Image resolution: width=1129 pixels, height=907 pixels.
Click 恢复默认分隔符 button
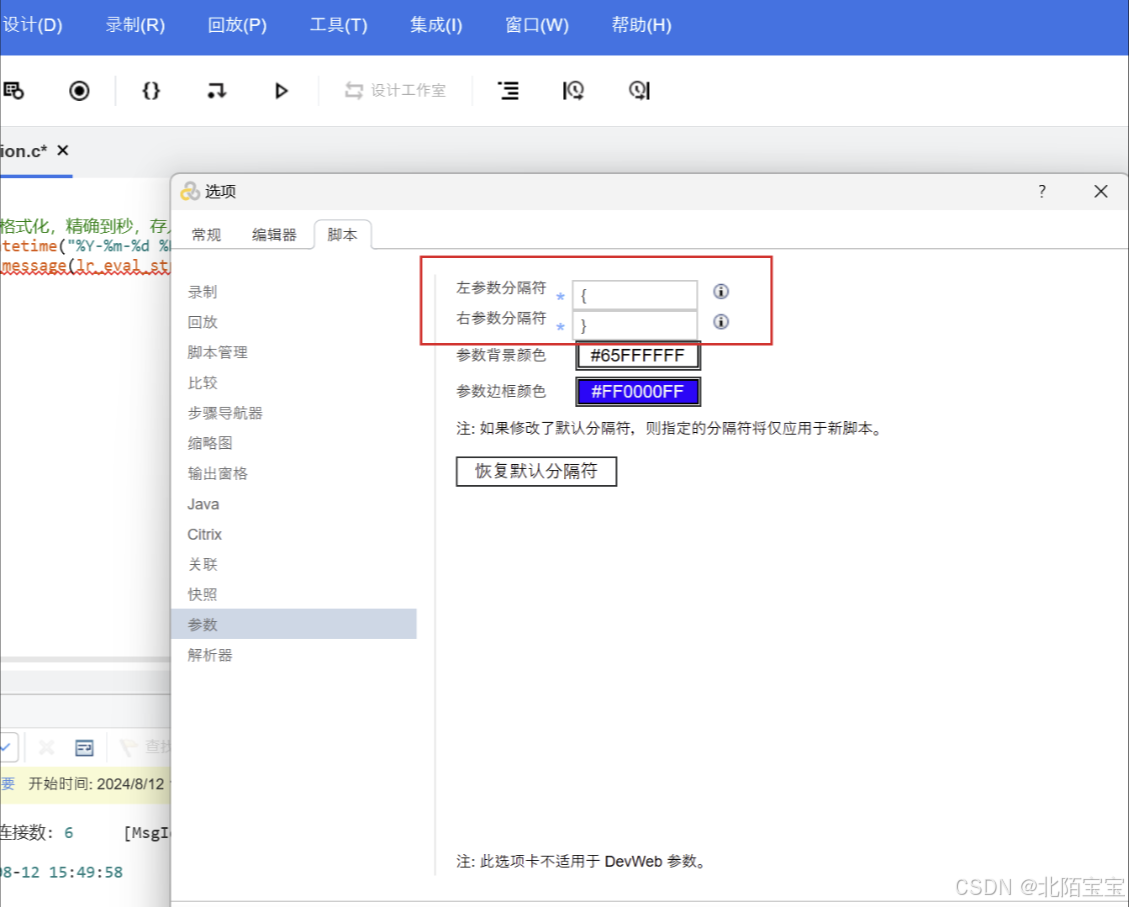click(x=536, y=471)
